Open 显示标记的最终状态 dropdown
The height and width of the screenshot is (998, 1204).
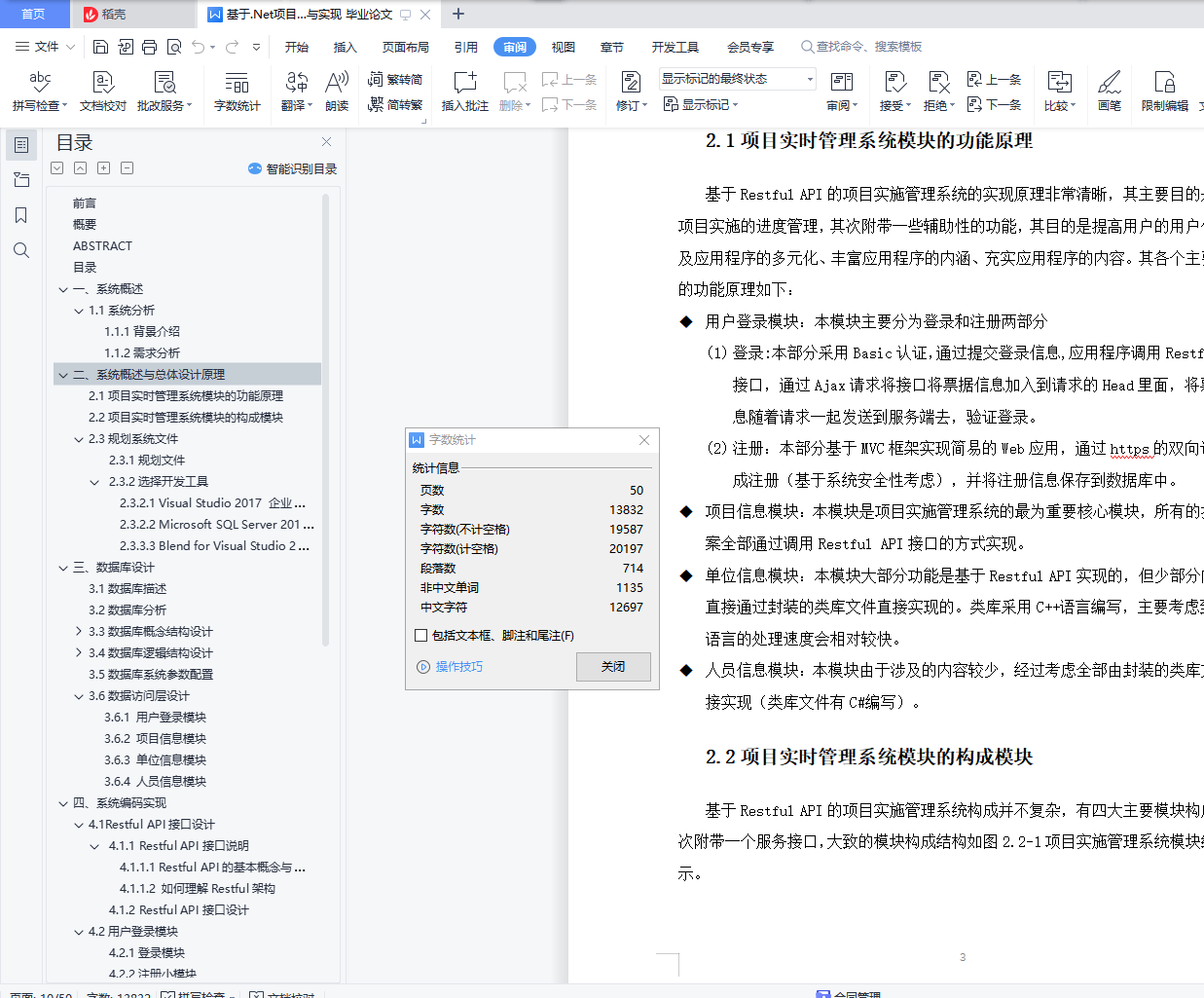click(737, 79)
